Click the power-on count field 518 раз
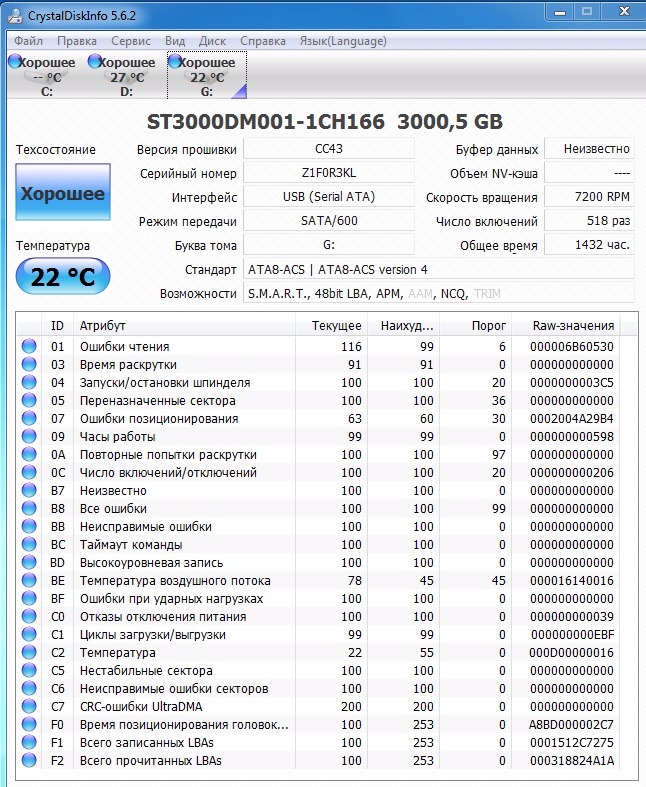This screenshot has width=646, height=787. click(589, 221)
